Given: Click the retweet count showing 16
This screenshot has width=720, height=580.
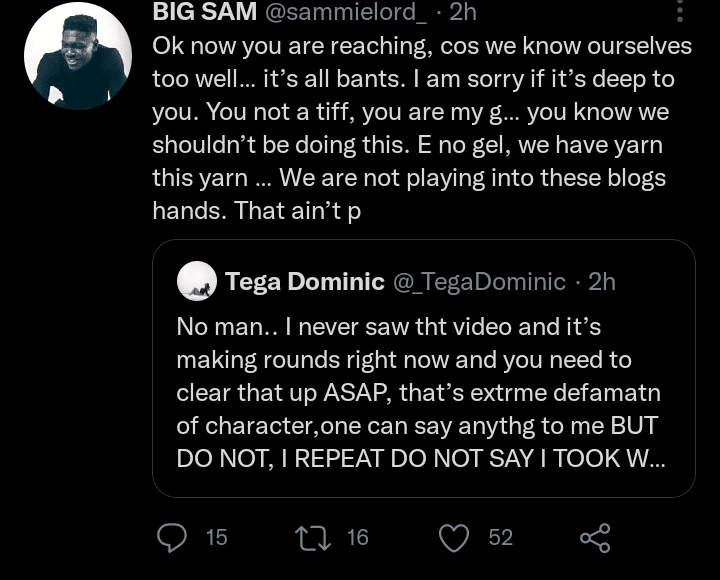Looking at the screenshot, I should (357, 538).
